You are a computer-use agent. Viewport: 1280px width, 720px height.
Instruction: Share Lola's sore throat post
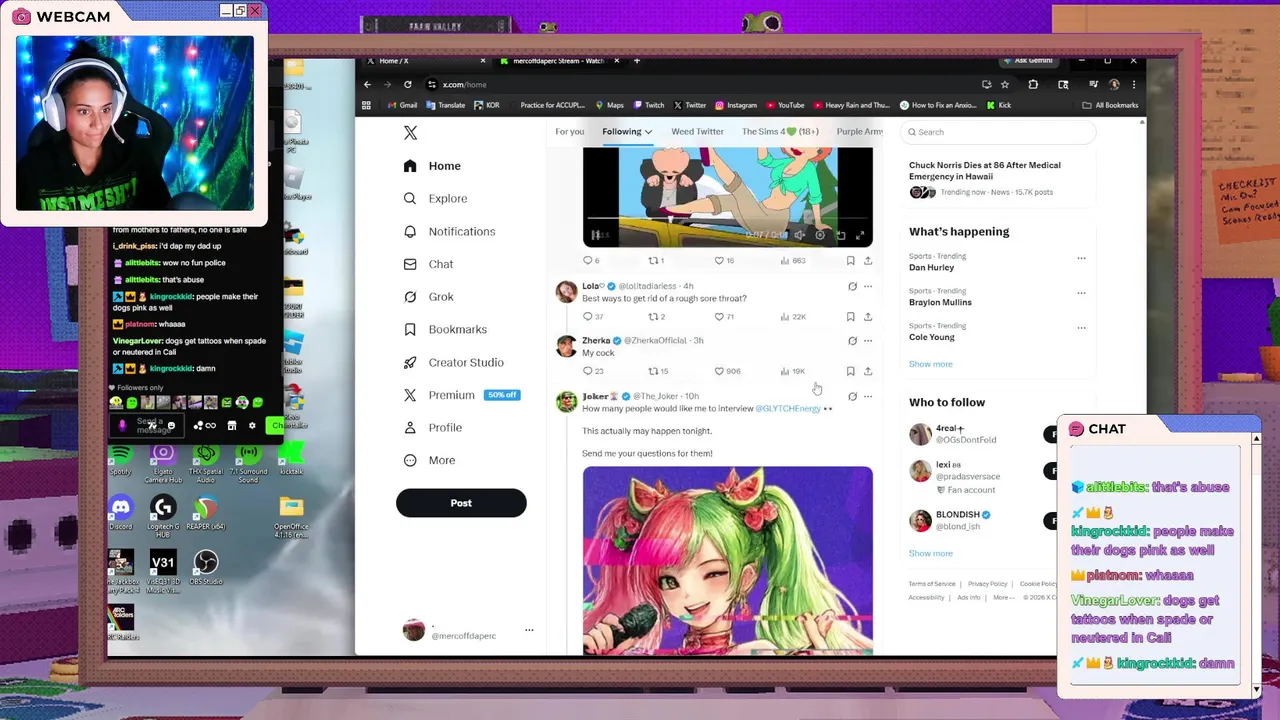[x=868, y=317]
